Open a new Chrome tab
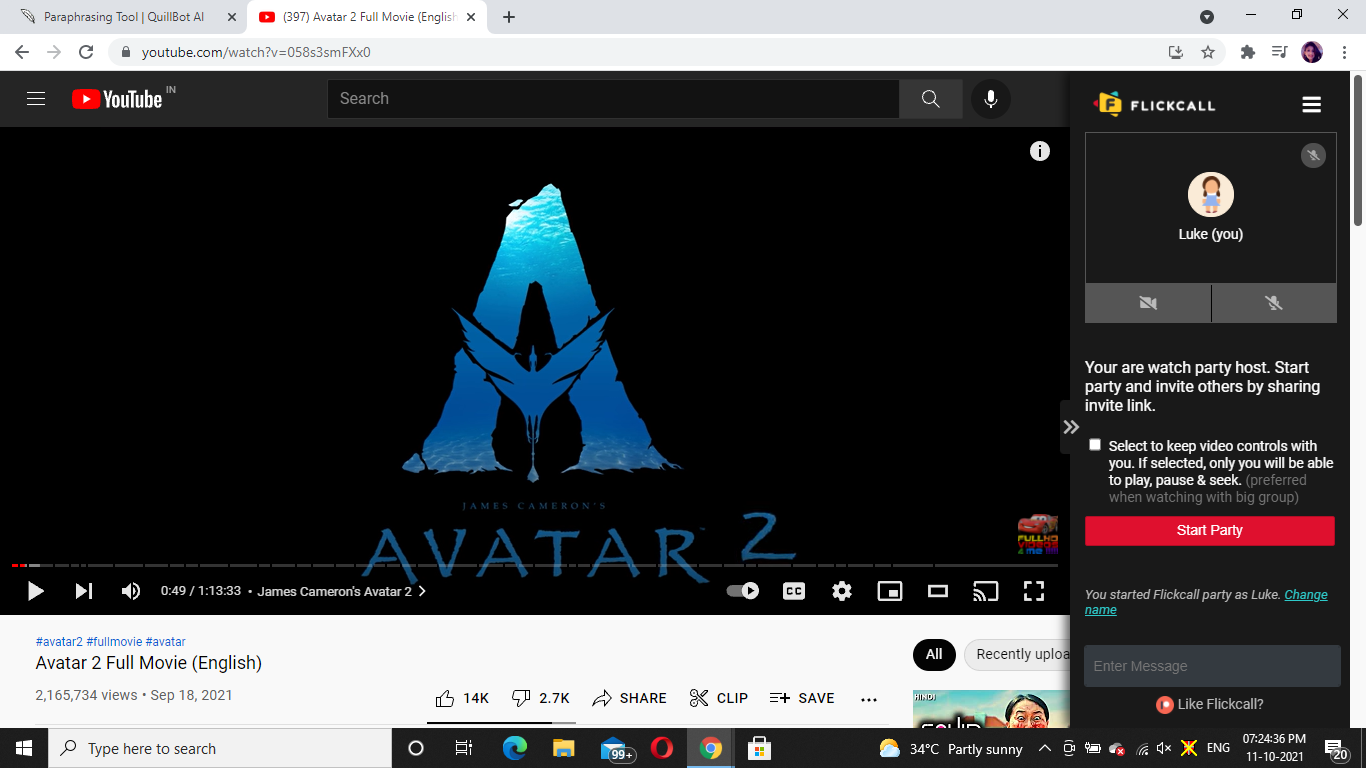Screen dimensions: 1366x768 (509, 17)
